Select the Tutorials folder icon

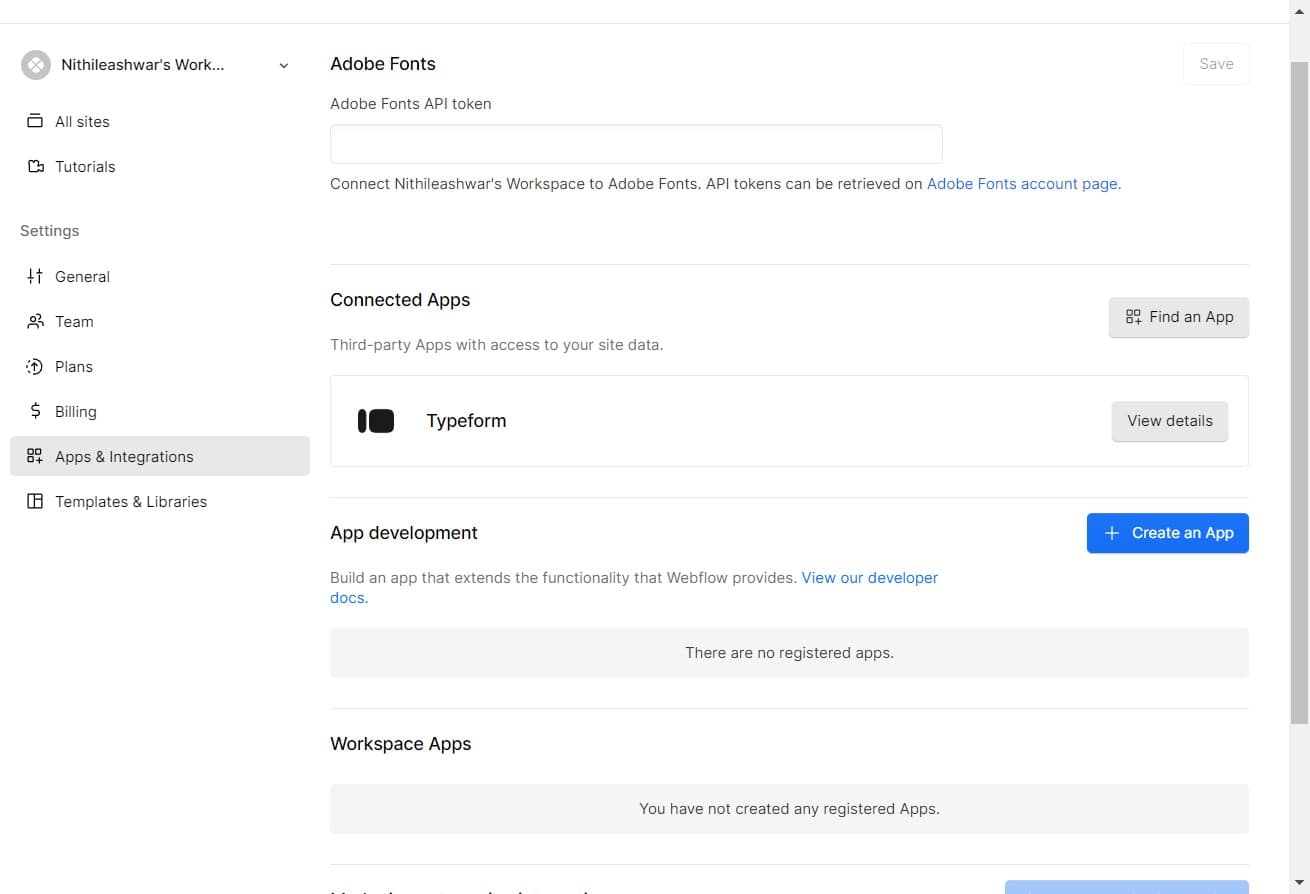[34, 166]
